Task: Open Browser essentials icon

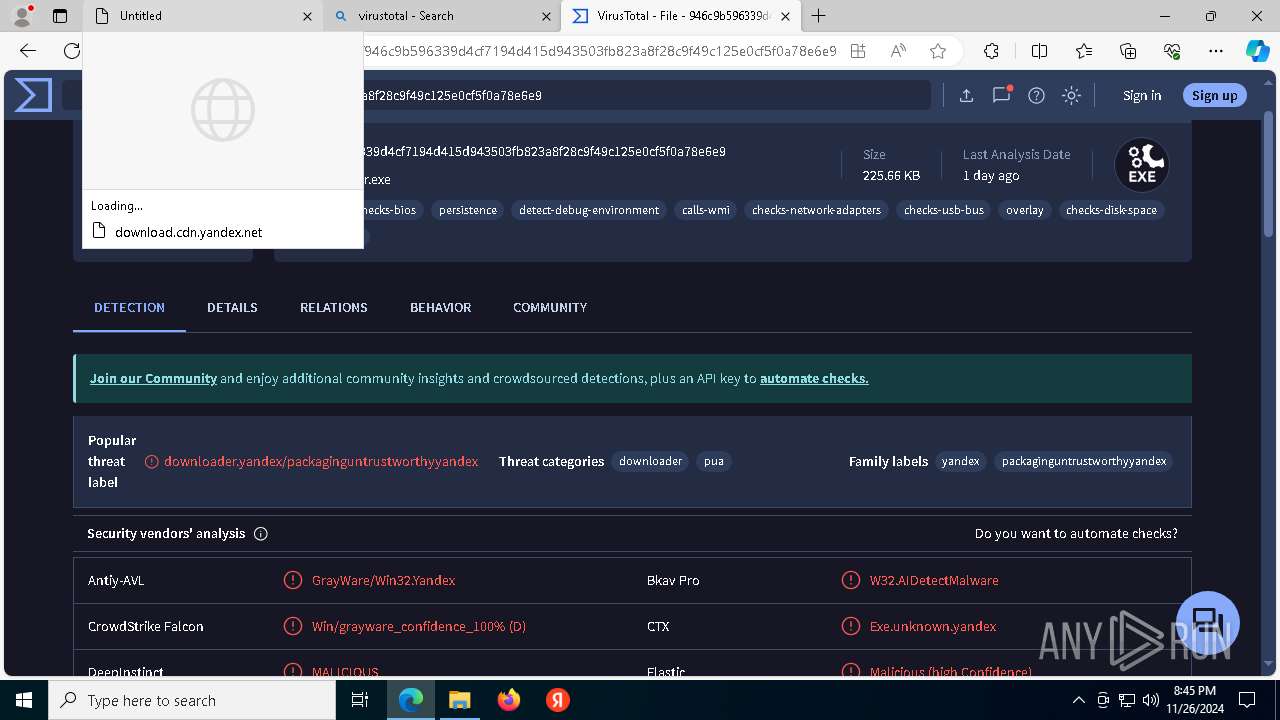Action: click(1172, 51)
